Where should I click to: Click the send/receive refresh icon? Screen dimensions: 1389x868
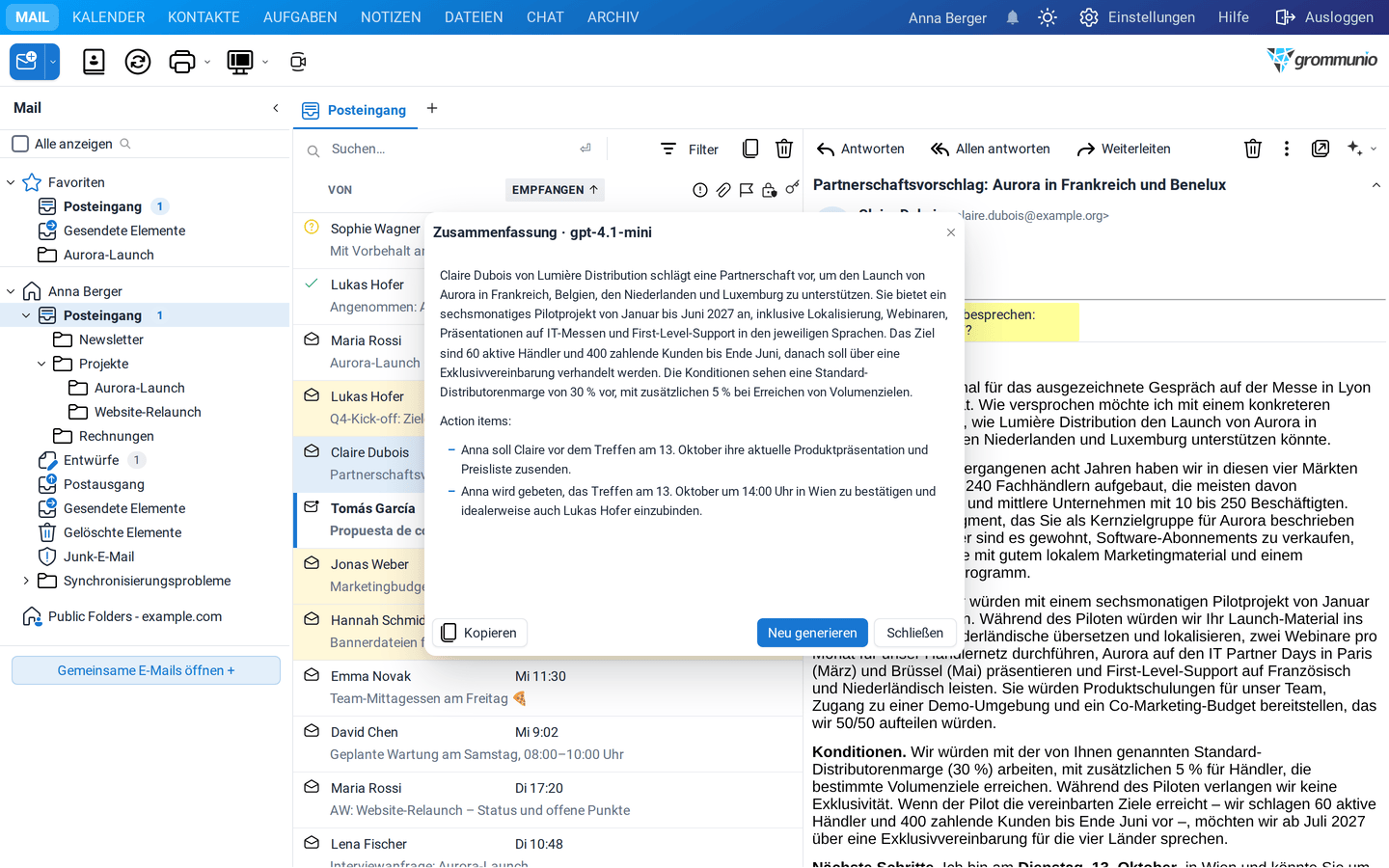coord(138,62)
